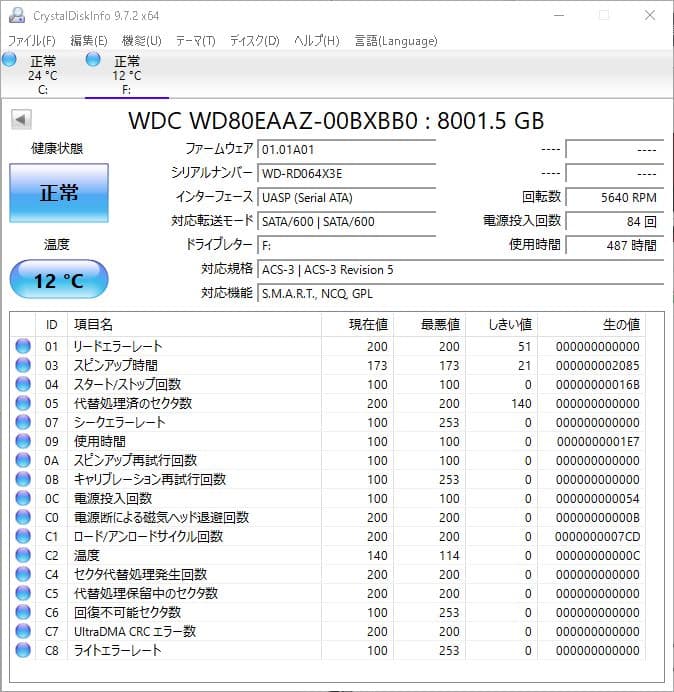Click the status icon for attribute C5 代替処理保留中のセクタ数
The height and width of the screenshot is (692, 674).
(x=23, y=593)
